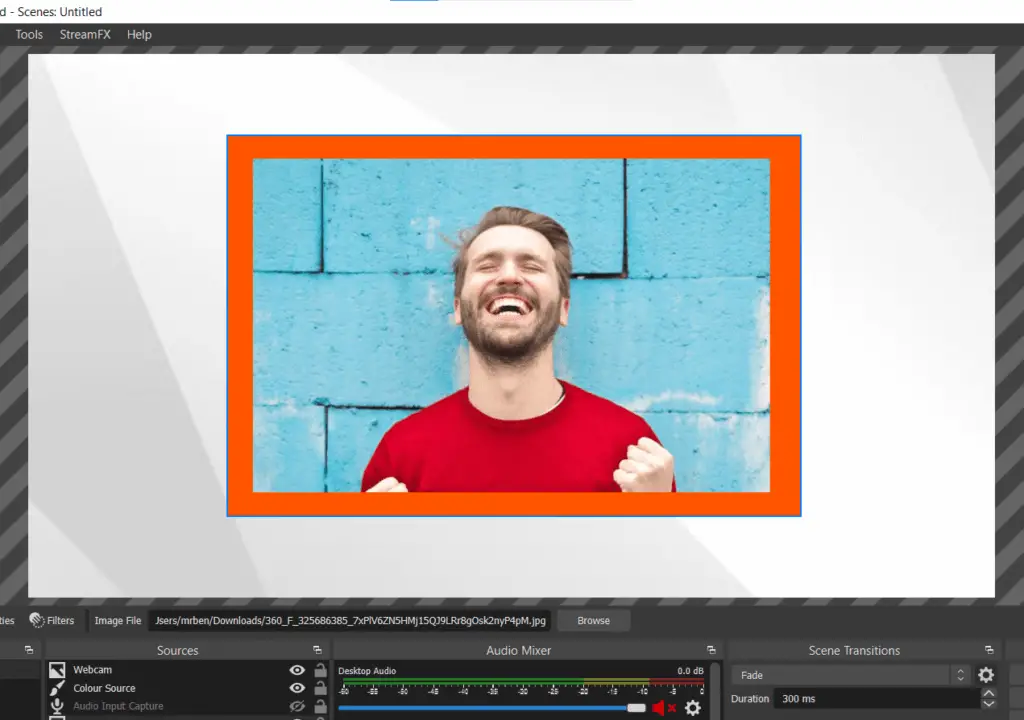
Task: Undock the Sources panel
Action: [317, 650]
